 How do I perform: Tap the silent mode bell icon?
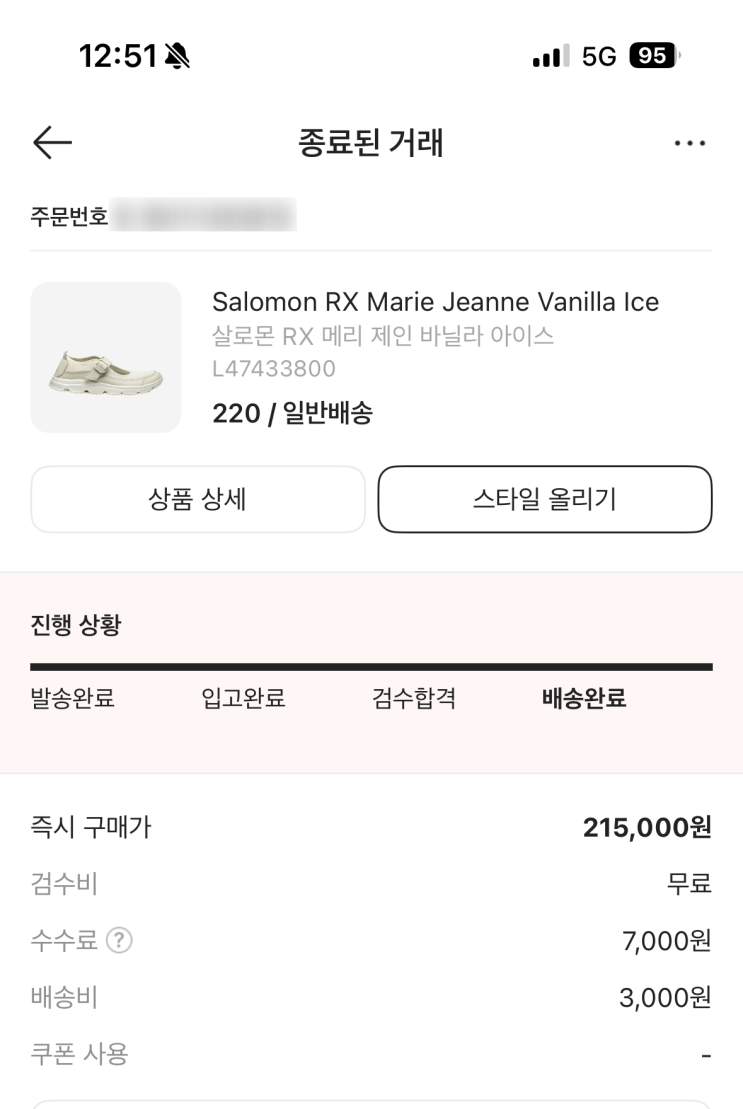click(x=182, y=57)
